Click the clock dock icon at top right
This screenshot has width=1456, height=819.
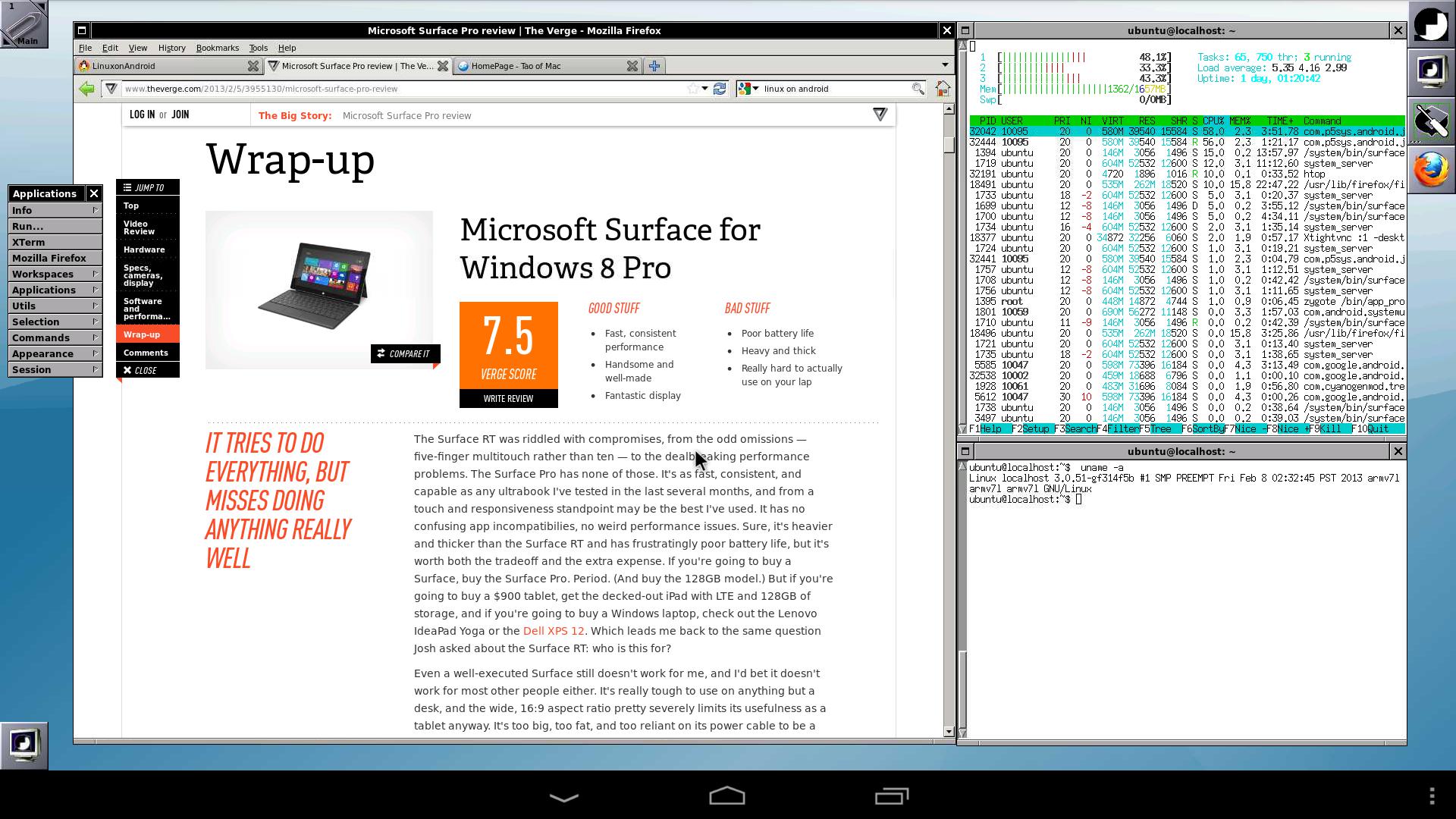click(1431, 24)
